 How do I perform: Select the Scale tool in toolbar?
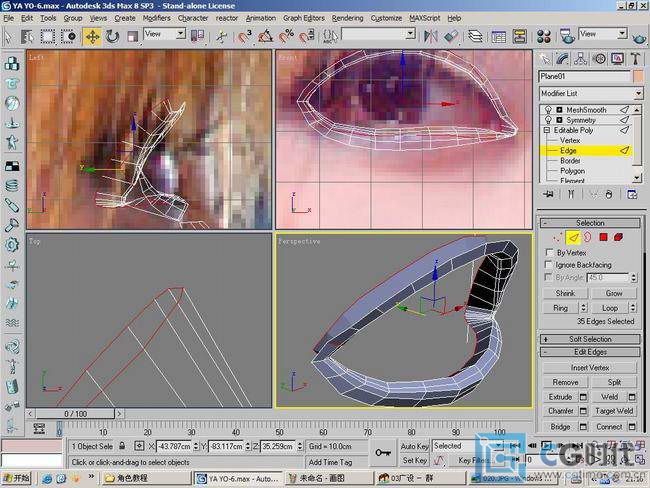tap(132, 36)
